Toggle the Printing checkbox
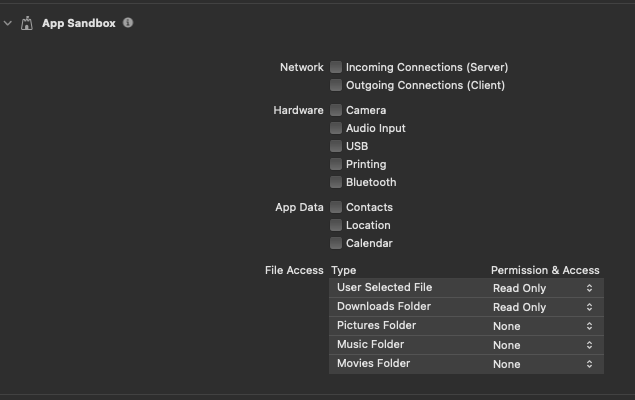The image size is (635, 400). pyautogui.click(x=336, y=164)
